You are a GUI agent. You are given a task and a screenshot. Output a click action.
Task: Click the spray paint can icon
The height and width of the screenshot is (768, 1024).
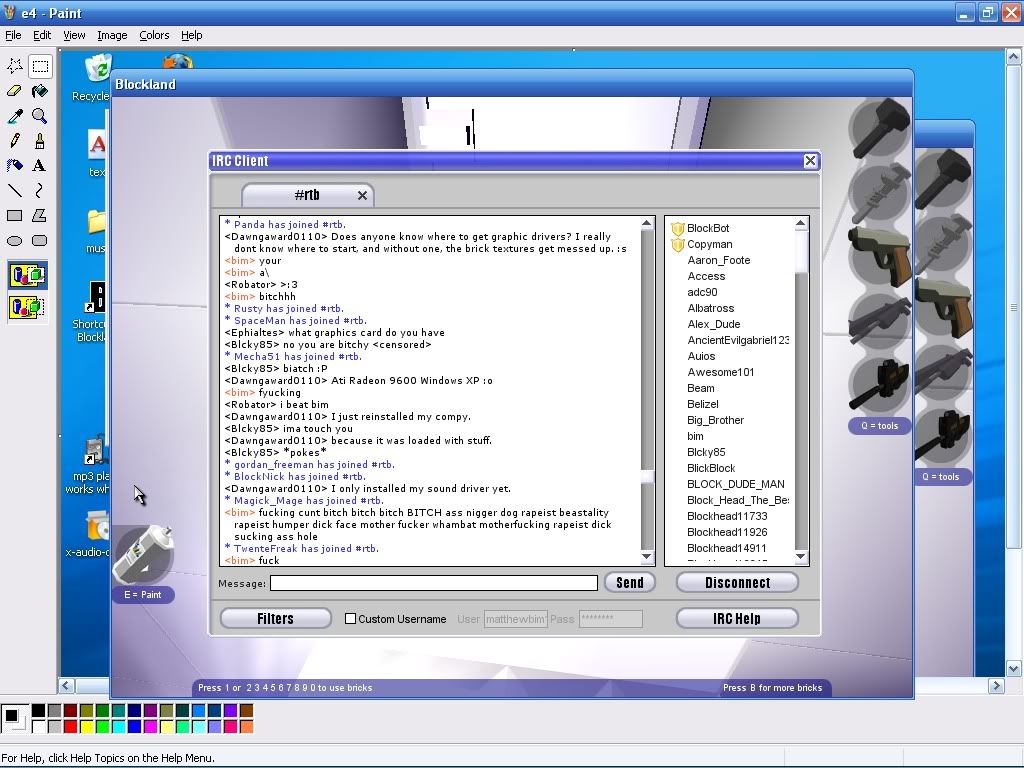point(143,554)
